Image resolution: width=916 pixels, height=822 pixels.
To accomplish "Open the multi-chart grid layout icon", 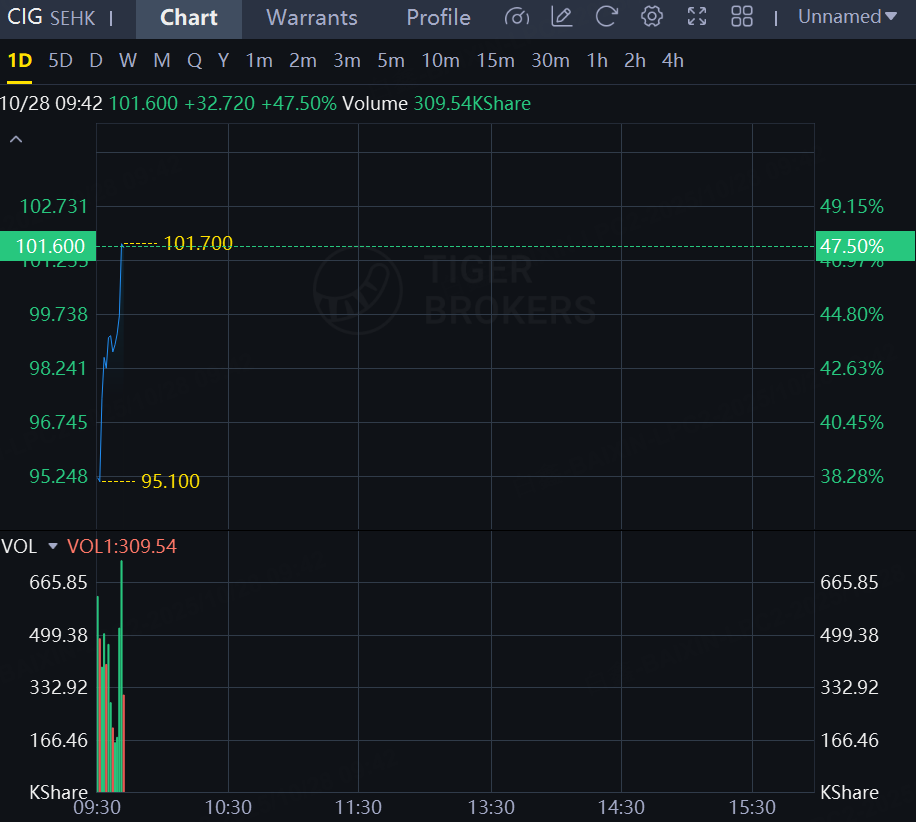I will 741,17.
